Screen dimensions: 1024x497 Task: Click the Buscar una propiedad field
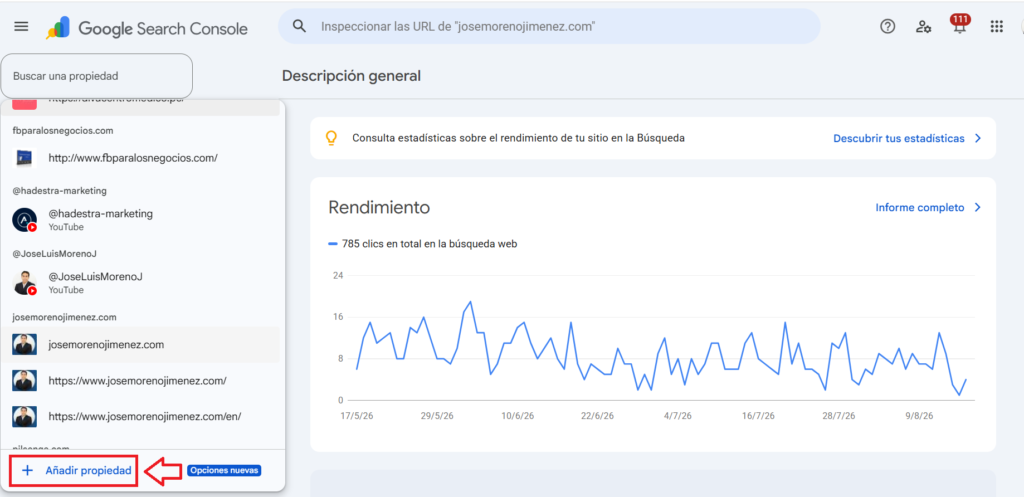pyautogui.click(x=97, y=76)
